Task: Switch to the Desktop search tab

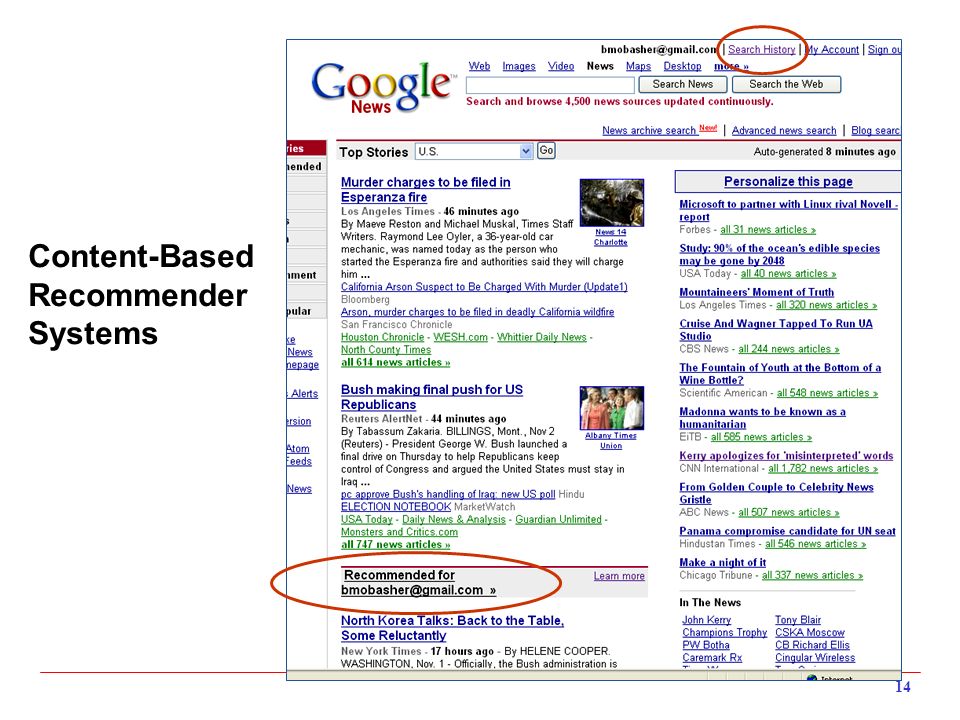Action: coord(682,66)
